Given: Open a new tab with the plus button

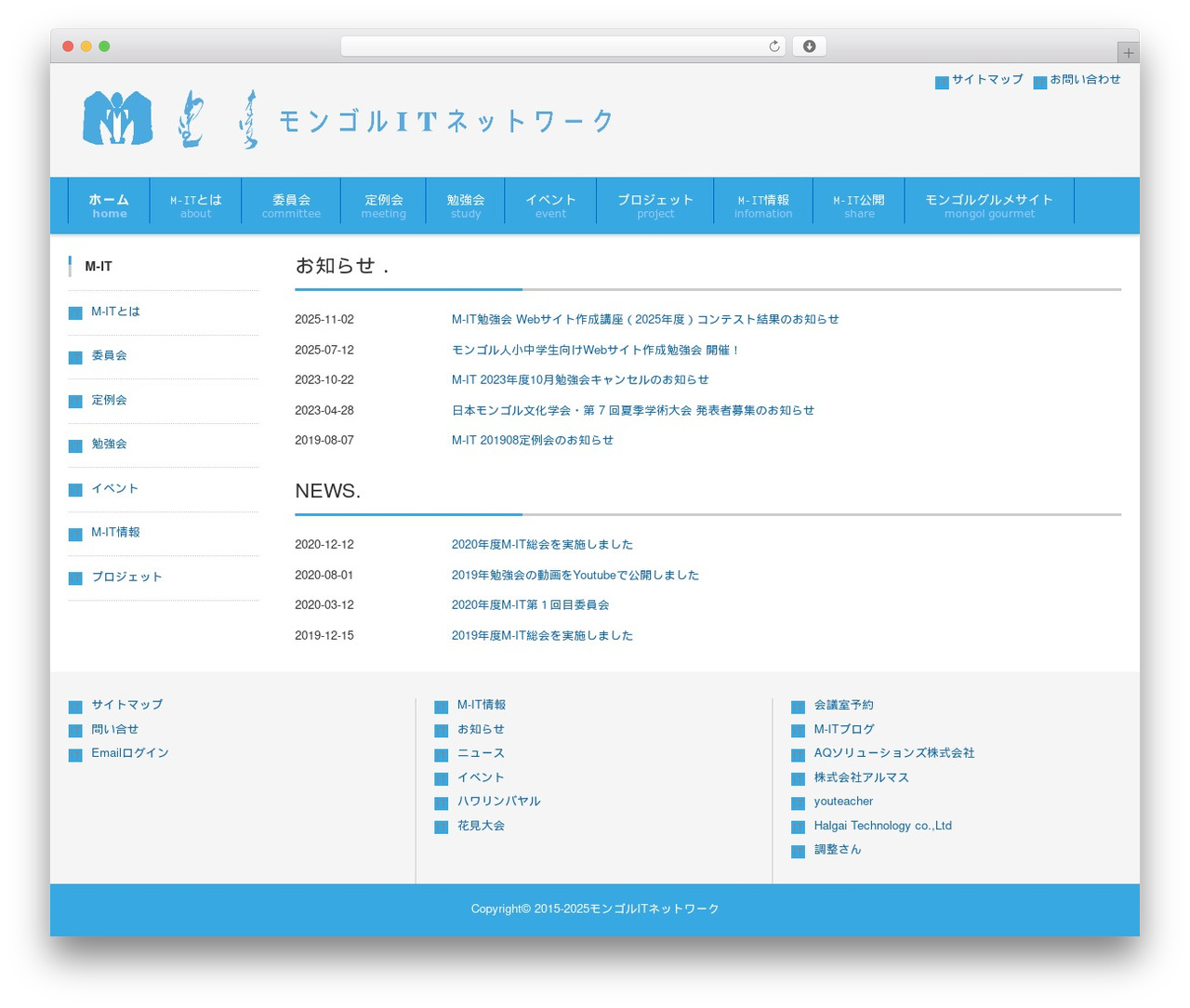Looking at the screenshot, I should (1128, 52).
